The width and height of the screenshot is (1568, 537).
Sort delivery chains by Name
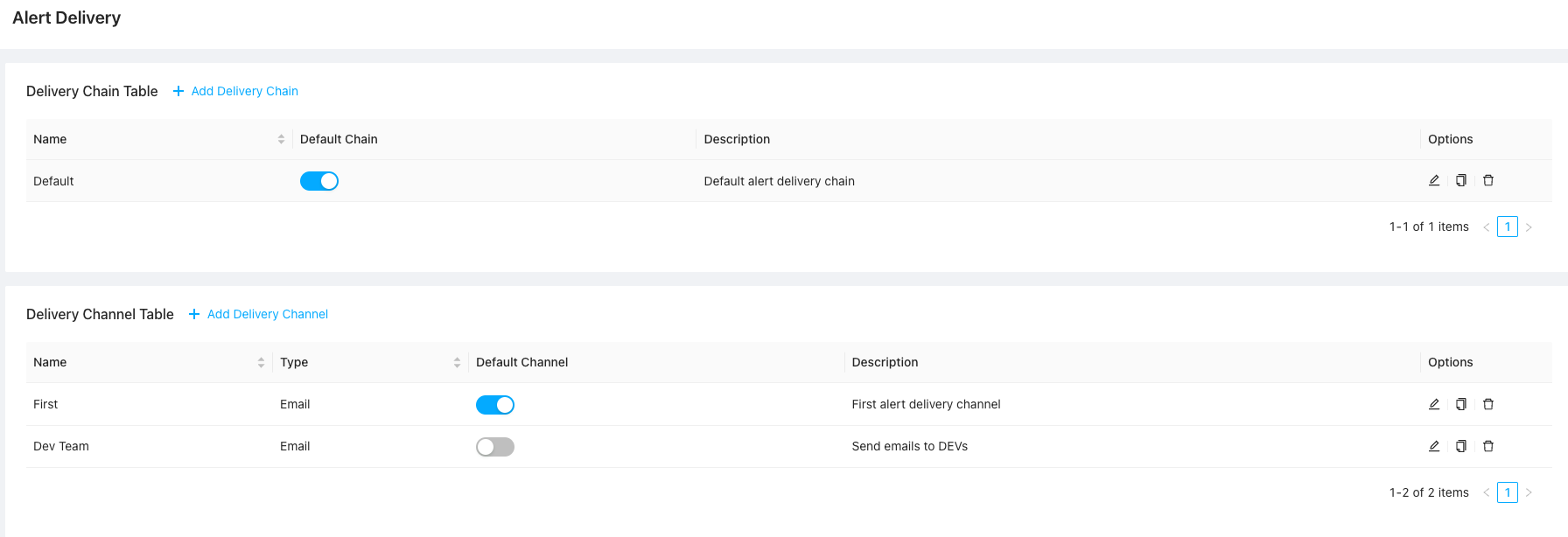point(281,139)
